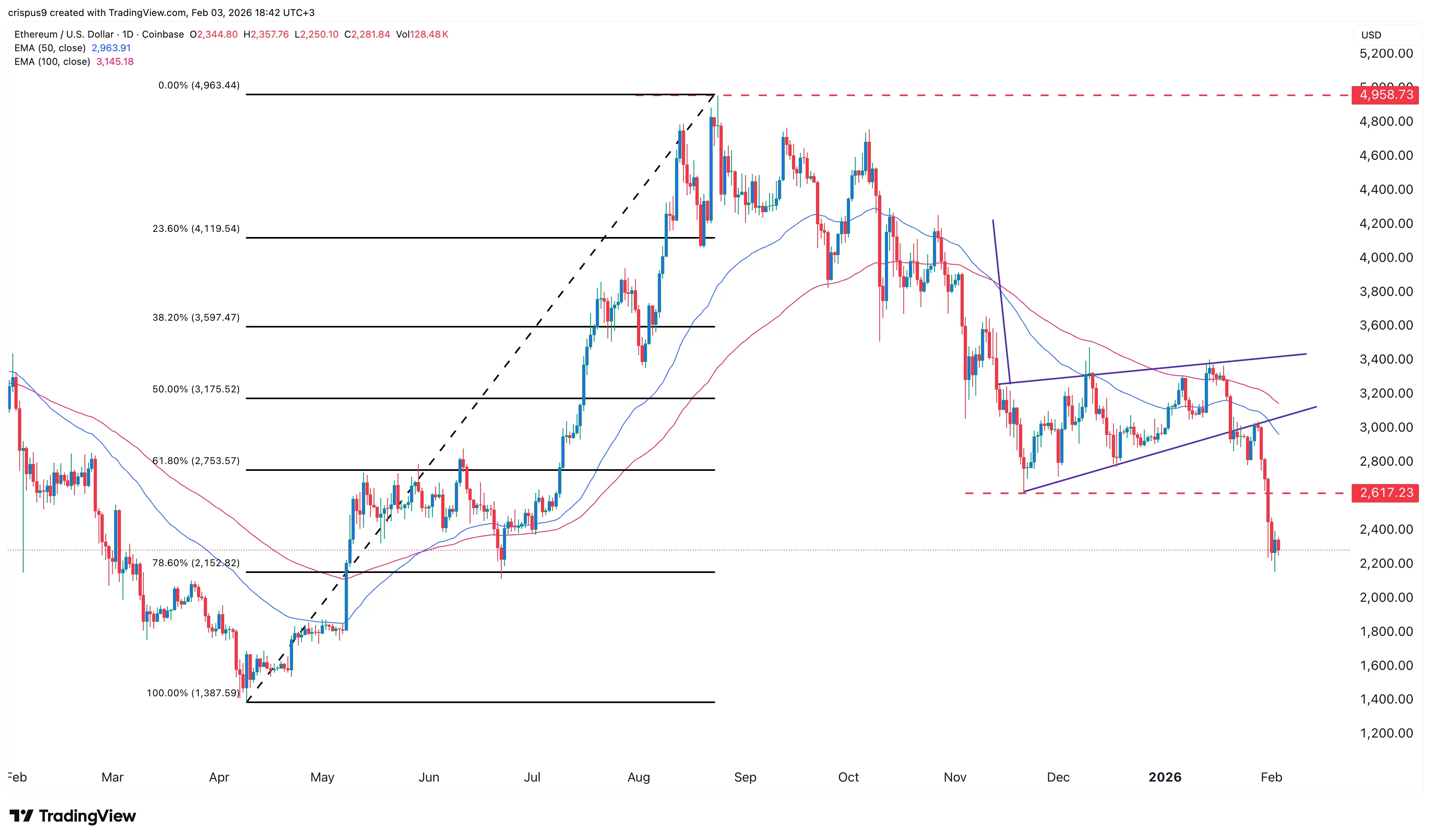Screen dimensions: 1431x840
Task: Click the 3,000.00 price axis label
Action: [1386, 427]
